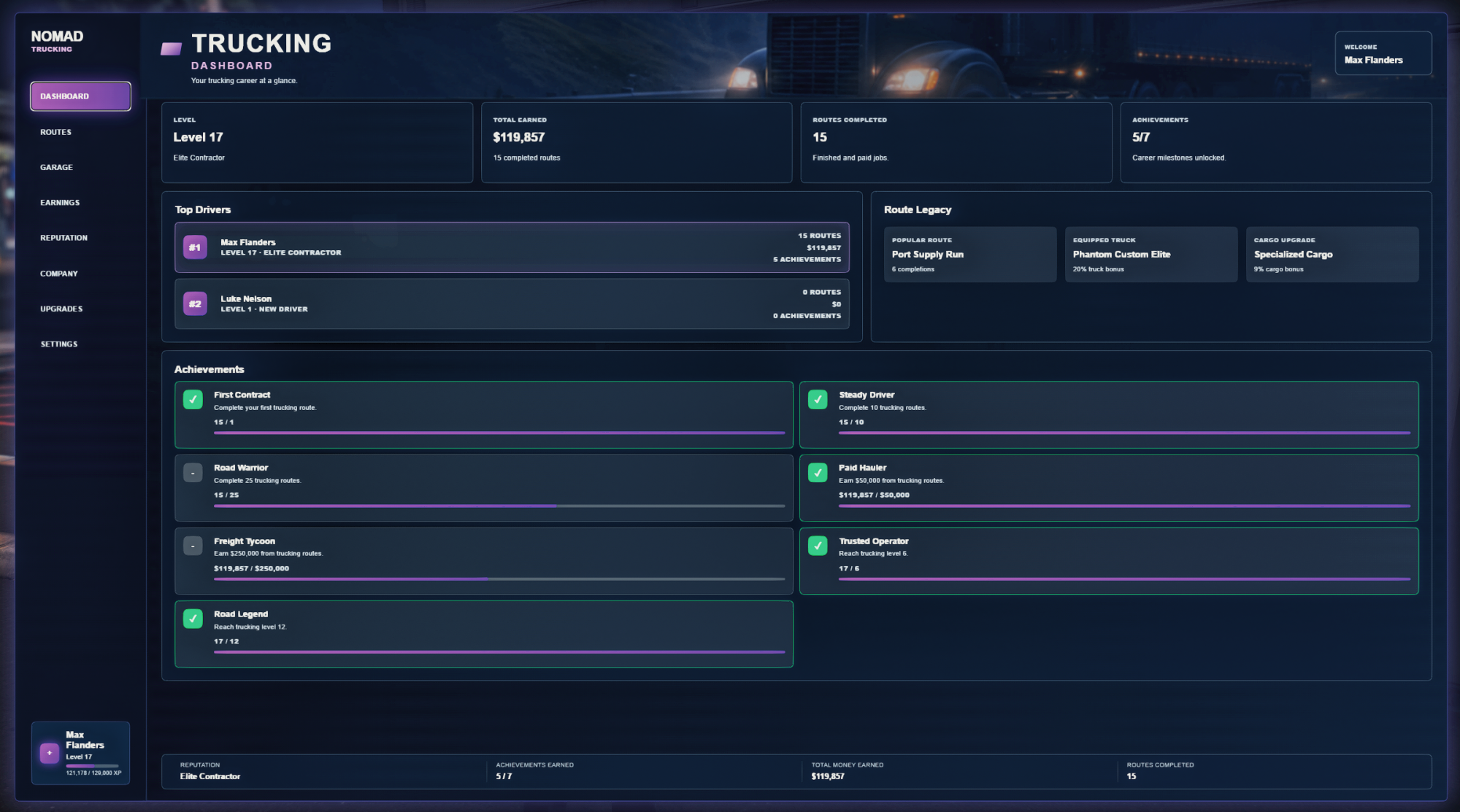Screen dimensions: 1460x812
Task: Click "15 ROUTES" on Max Flanders row
Action: 819,236
